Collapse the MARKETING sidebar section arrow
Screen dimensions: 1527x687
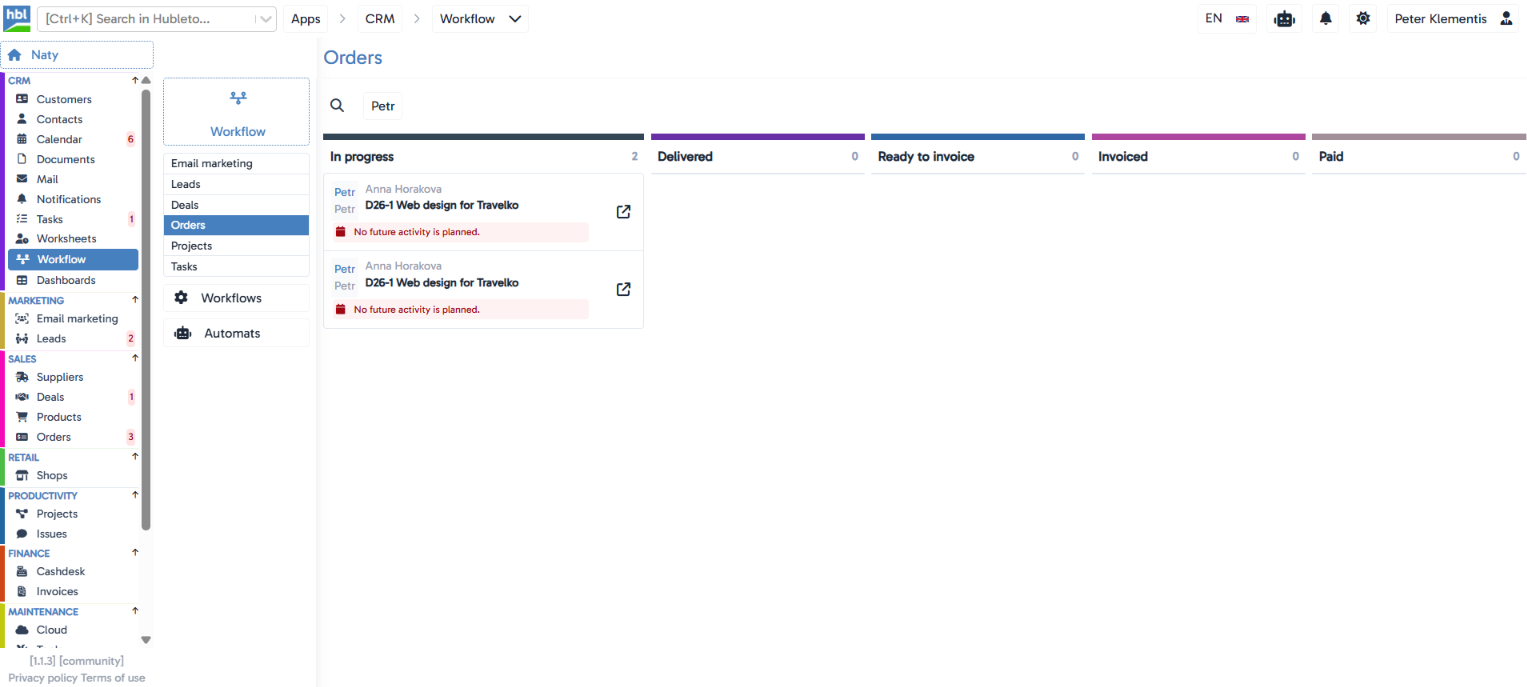[135, 300]
